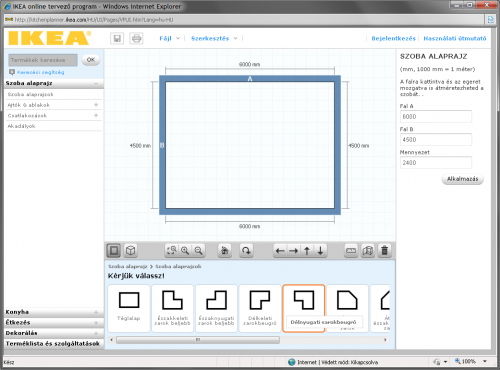500x370 pixels.
Task: Click the browser address bar URL
Action: (x=94, y=20)
